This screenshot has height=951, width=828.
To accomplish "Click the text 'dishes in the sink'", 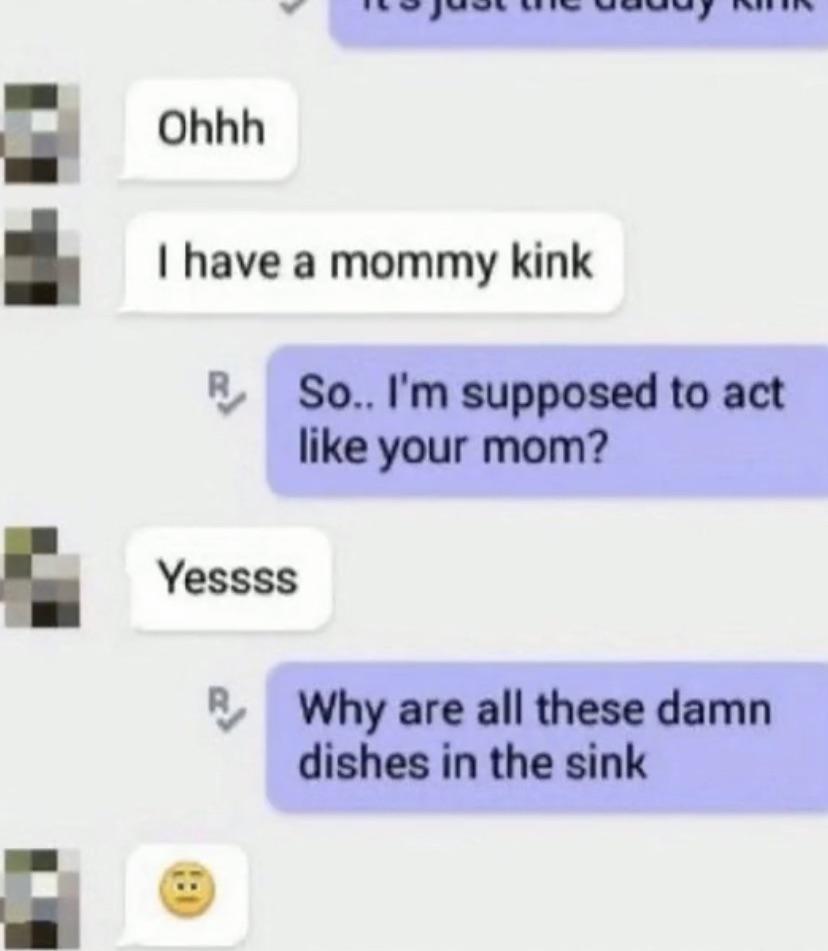I will tap(473, 763).
